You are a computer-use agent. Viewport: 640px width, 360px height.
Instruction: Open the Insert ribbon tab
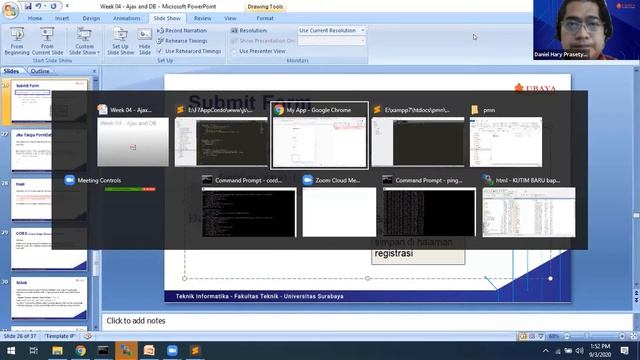(62, 18)
